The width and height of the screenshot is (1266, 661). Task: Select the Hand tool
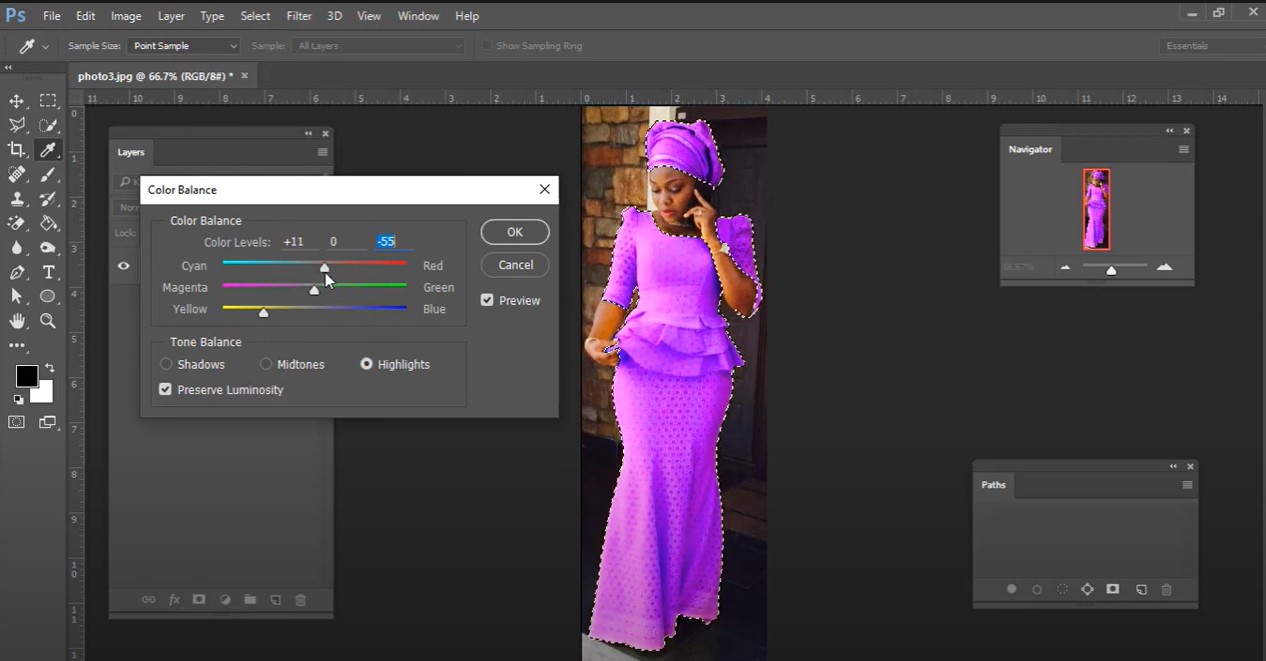[17, 321]
